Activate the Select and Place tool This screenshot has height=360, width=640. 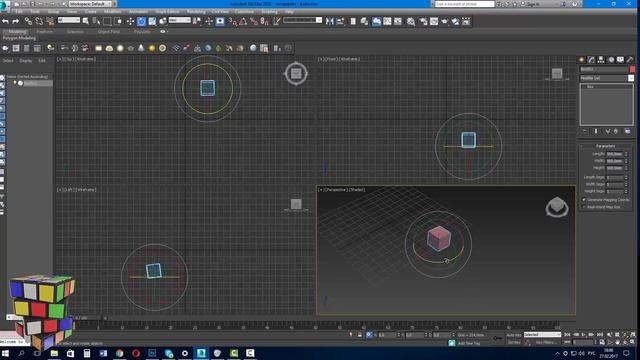click(163, 21)
